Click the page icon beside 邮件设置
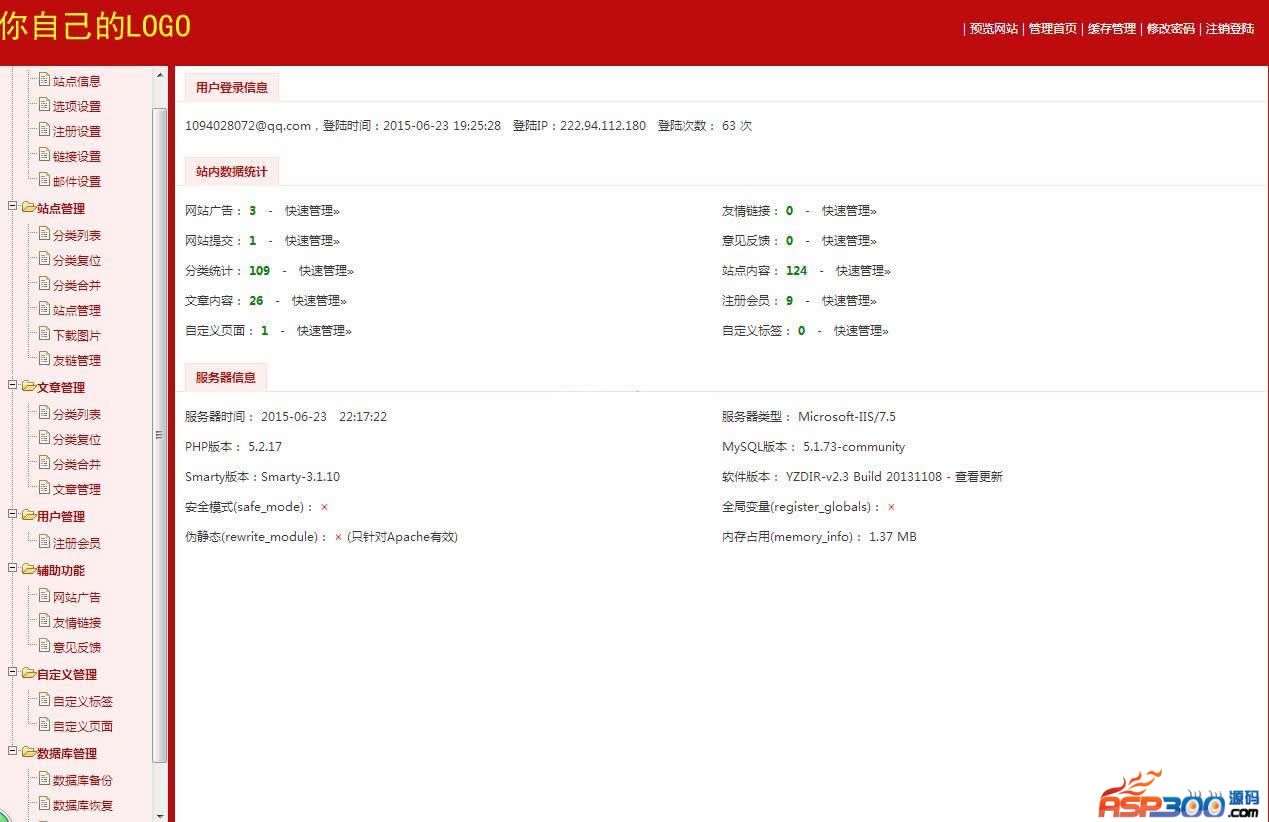 [44, 180]
